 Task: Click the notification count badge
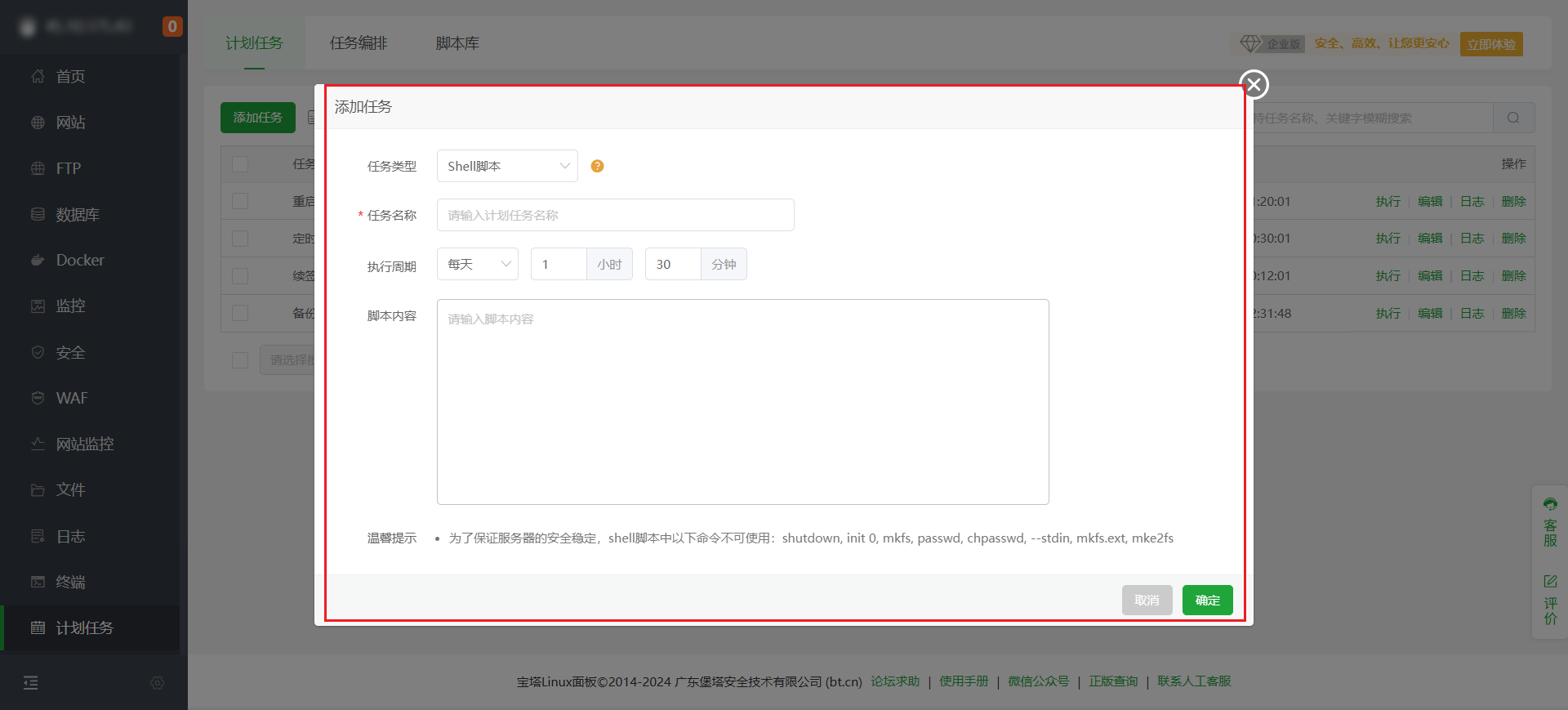tap(171, 26)
